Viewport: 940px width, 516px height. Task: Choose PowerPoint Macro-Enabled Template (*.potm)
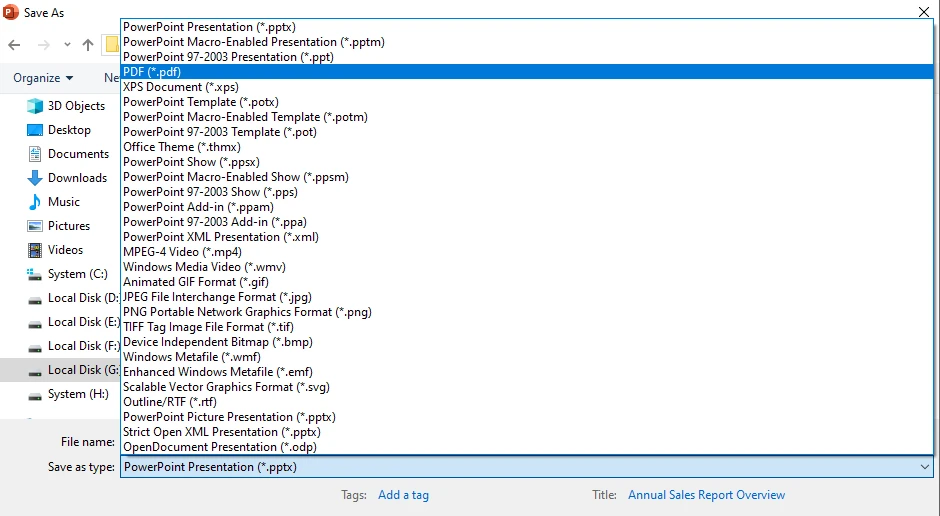(527, 117)
